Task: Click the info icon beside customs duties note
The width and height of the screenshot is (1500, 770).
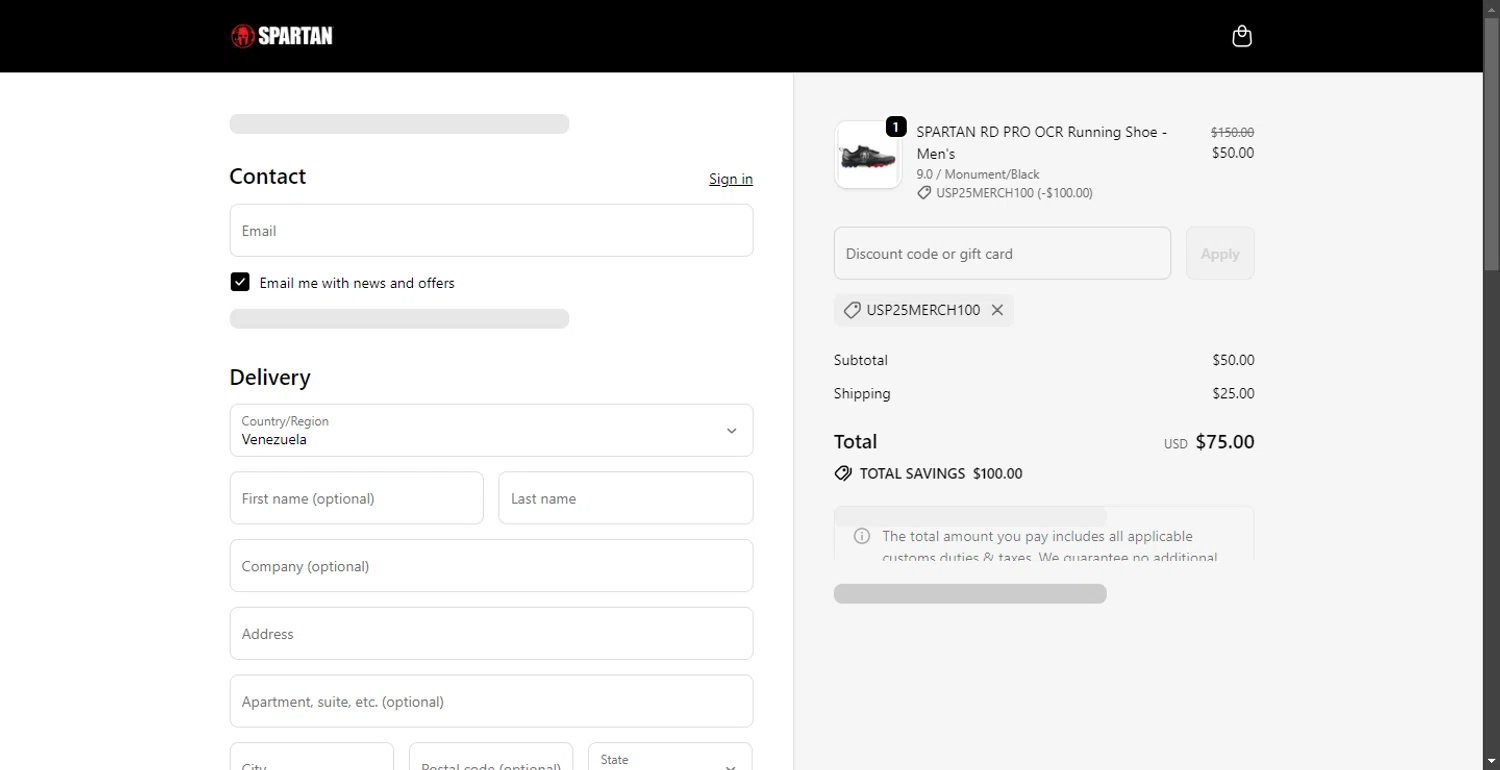Action: coord(861,536)
